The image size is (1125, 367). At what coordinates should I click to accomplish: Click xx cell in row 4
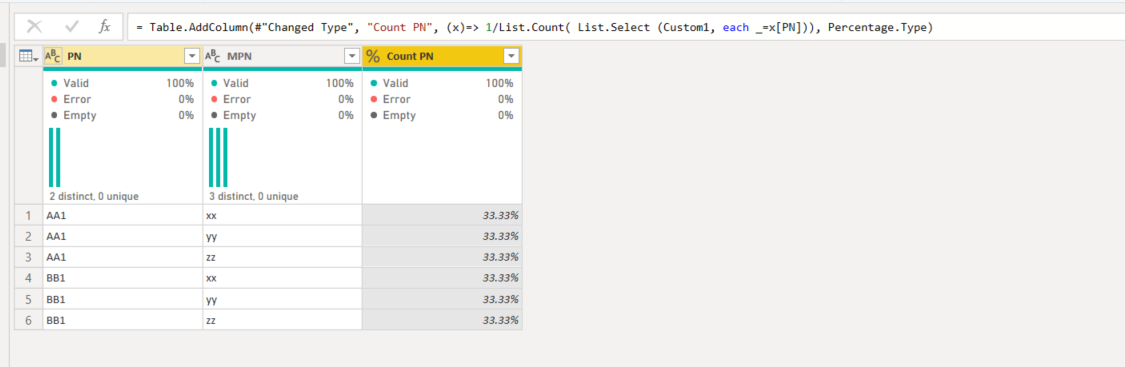pyautogui.click(x=283, y=278)
